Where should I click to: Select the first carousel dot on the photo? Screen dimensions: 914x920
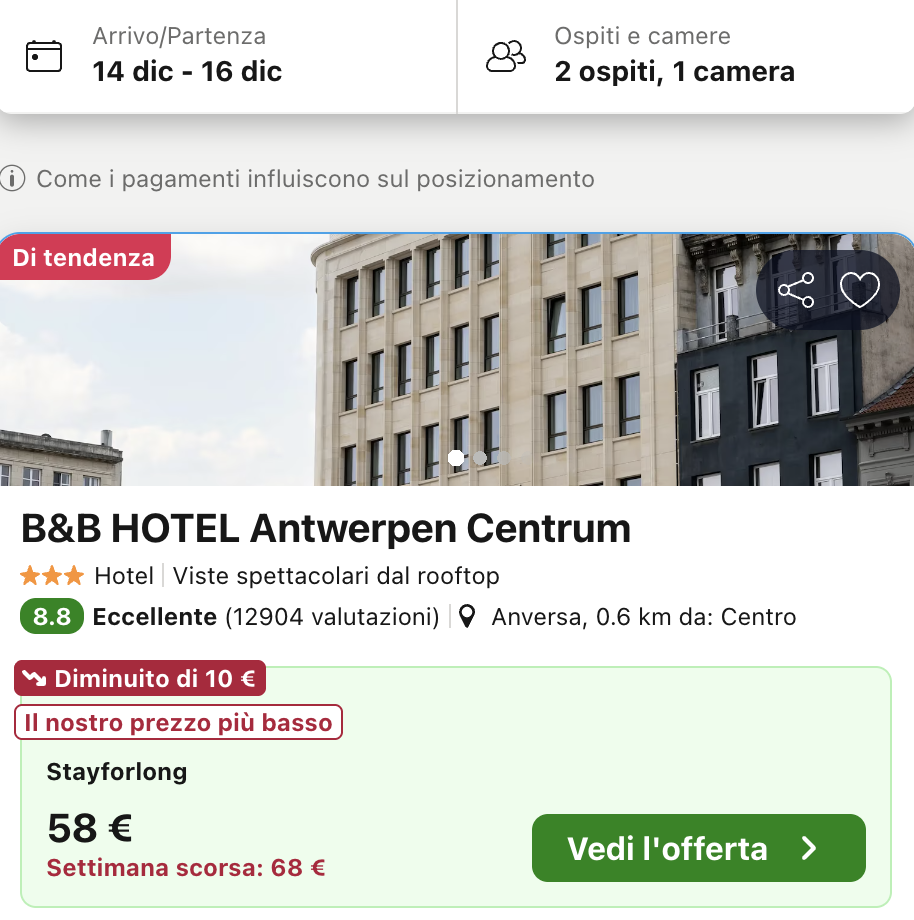pyautogui.click(x=456, y=458)
